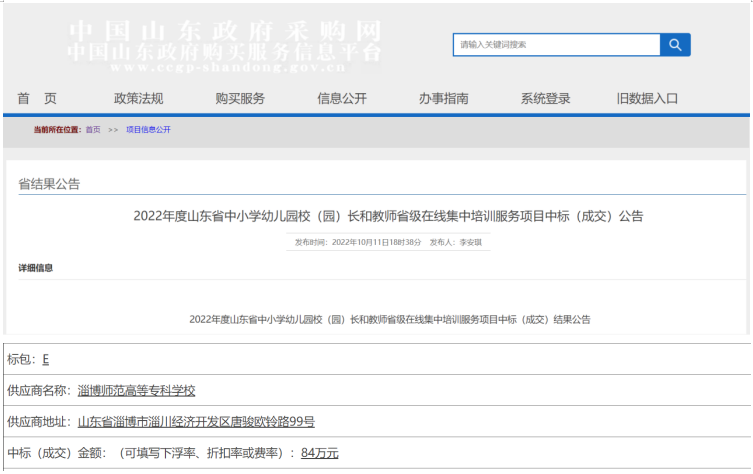The height and width of the screenshot is (474, 753).
Task: Click the large 中标（成交）公告 headline above publish time
Action: 388,216
